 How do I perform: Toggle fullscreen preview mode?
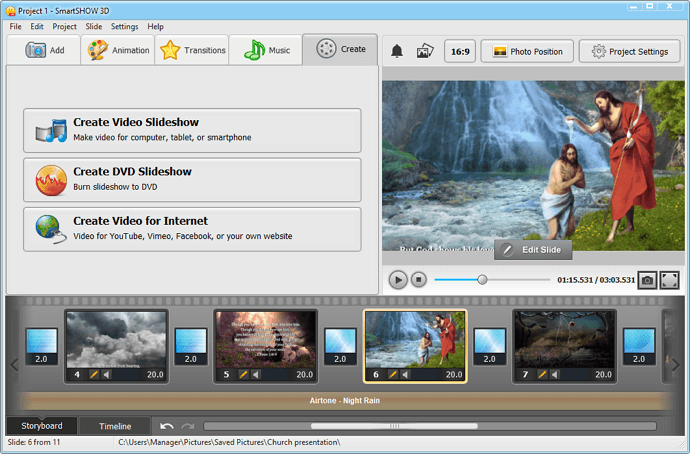[x=669, y=280]
